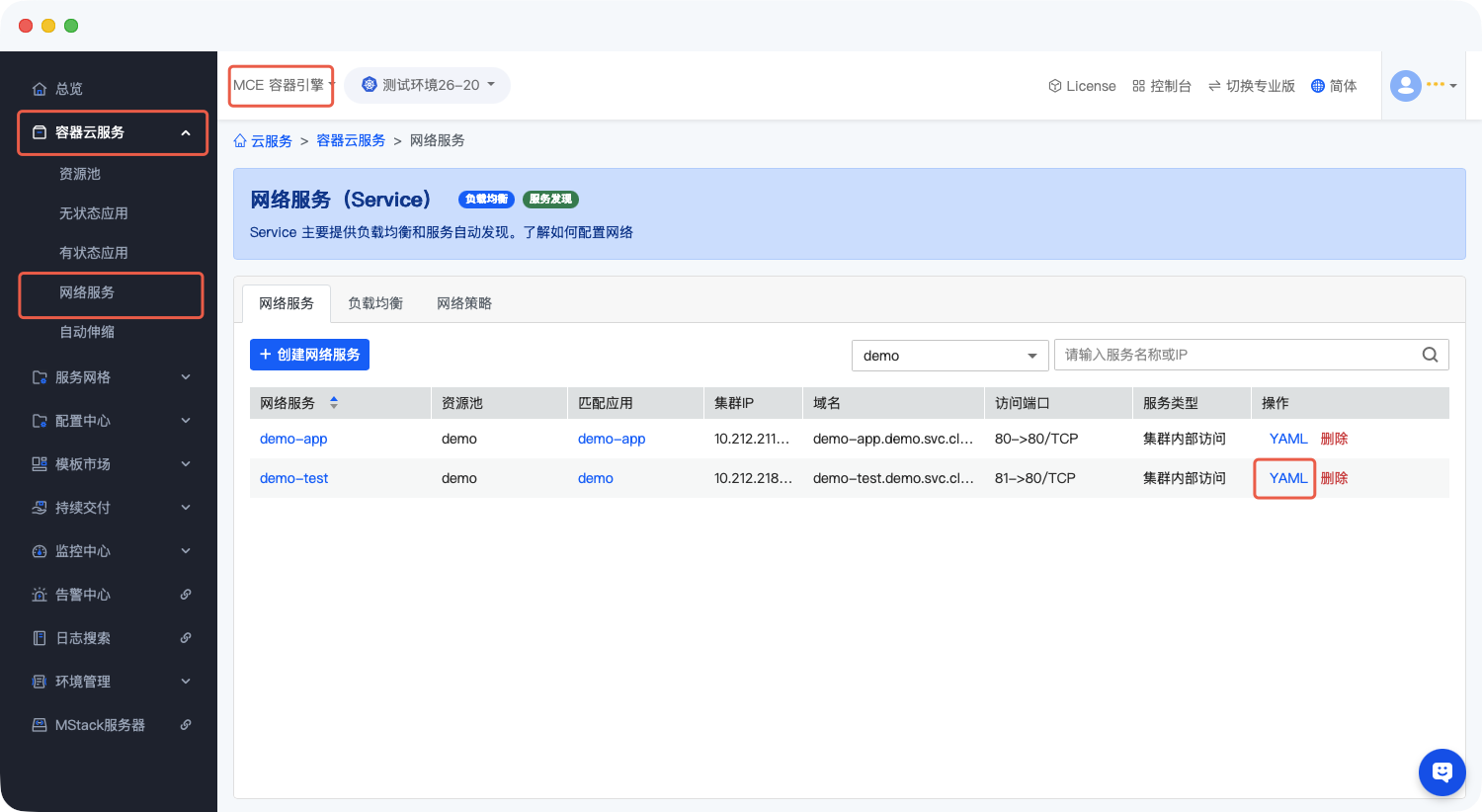This screenshot has height=812, width=1482.
Task: Delete the demo-app service
Action: tap(1334, 439)
